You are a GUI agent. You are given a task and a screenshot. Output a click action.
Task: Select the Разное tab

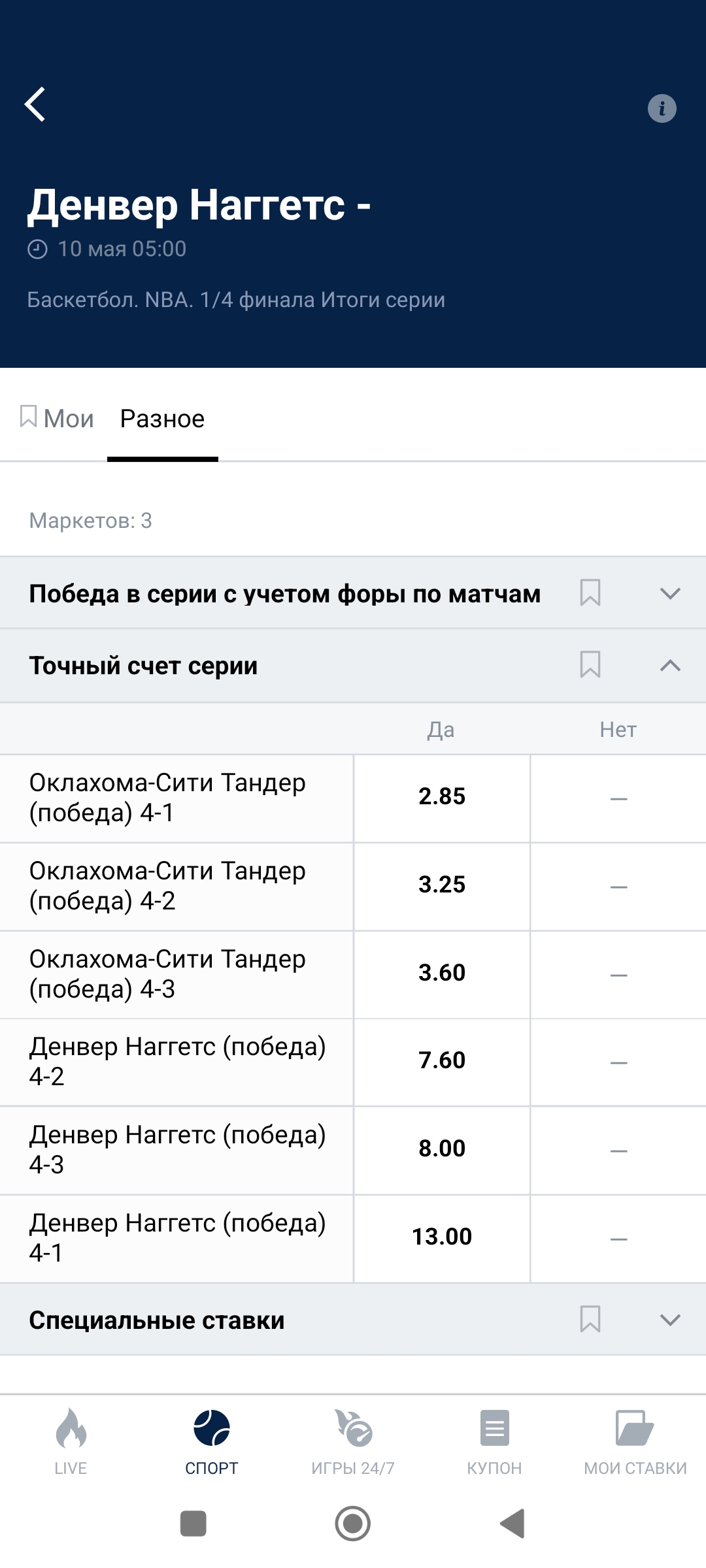point(163,418)
